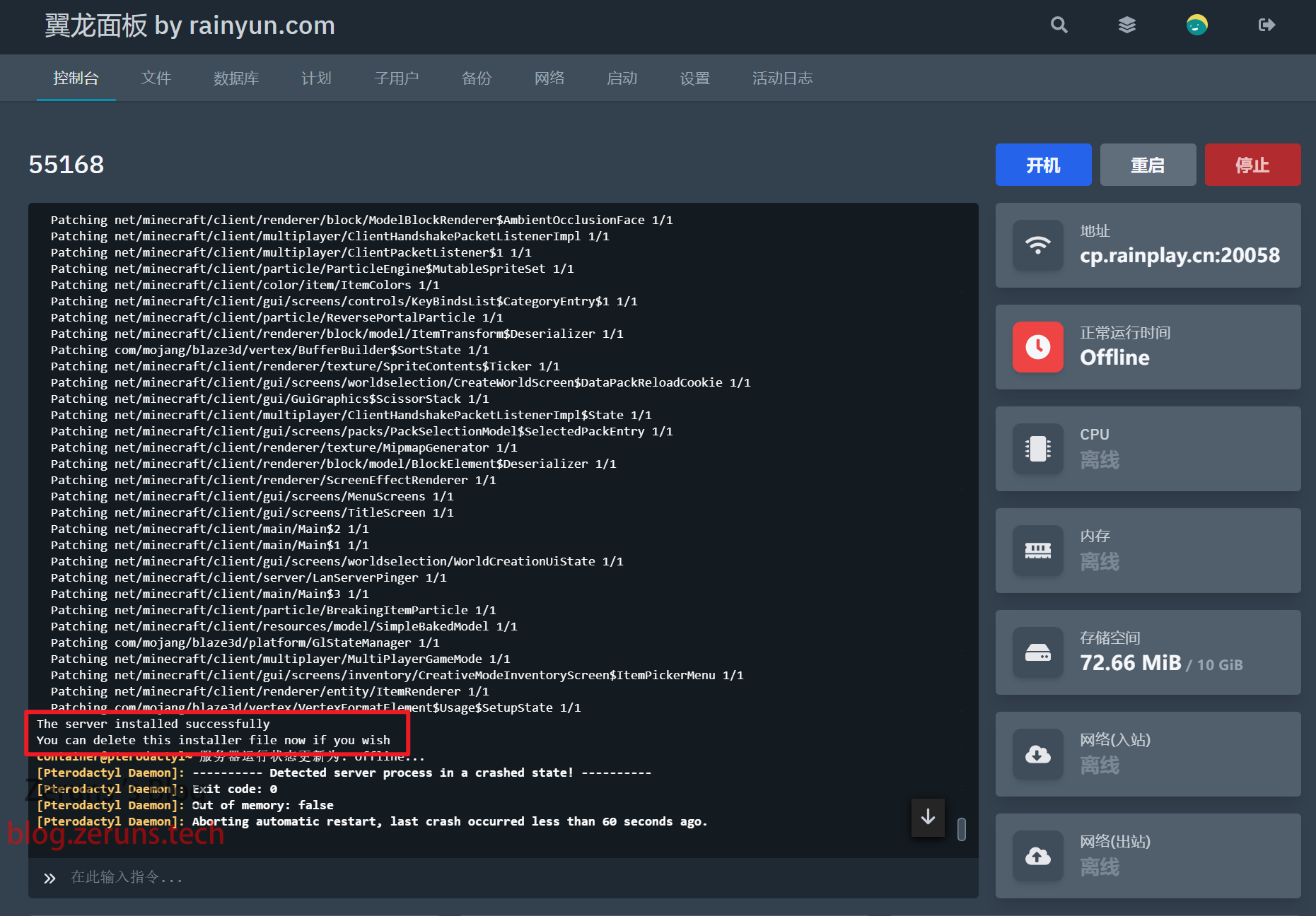
Task: View the 活动日志 tab
Action: 782,78
